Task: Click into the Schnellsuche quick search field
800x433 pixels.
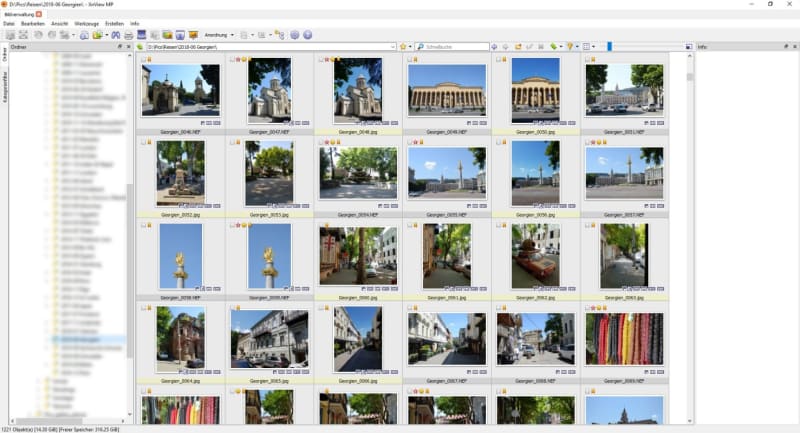Action: tap(452, 47)
